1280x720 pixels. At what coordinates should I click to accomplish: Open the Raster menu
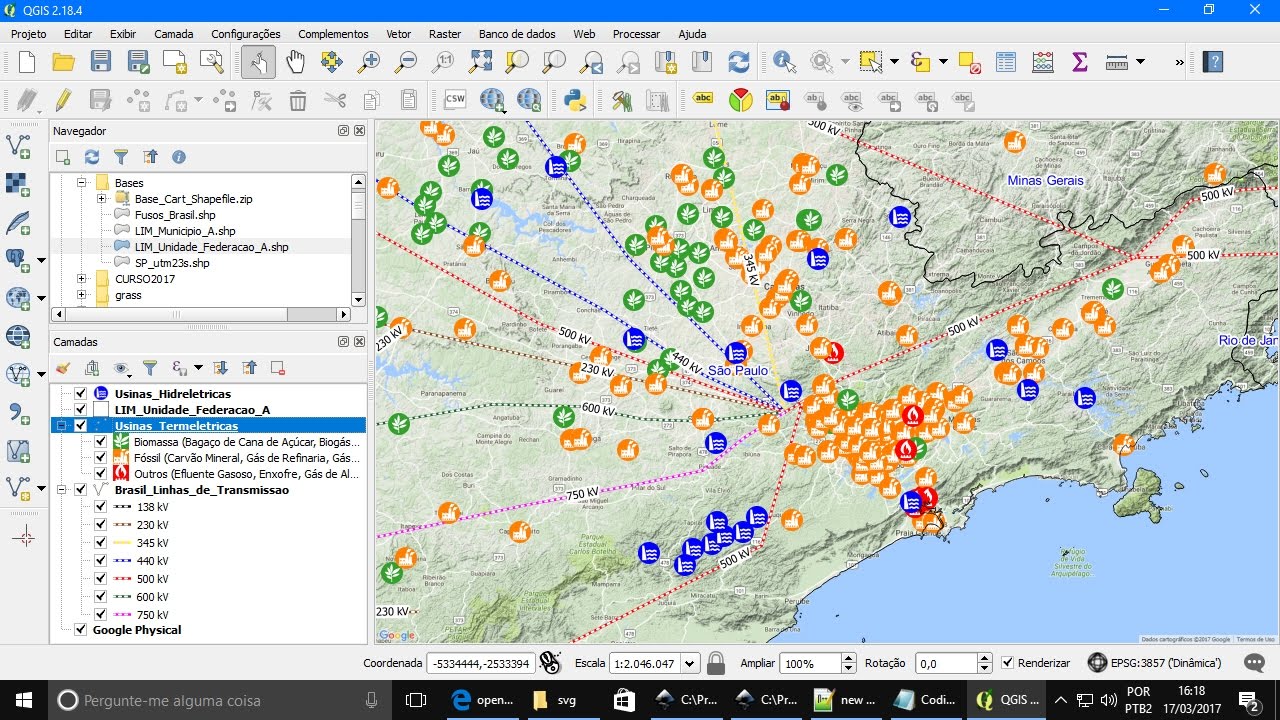[x=445, y=34]
